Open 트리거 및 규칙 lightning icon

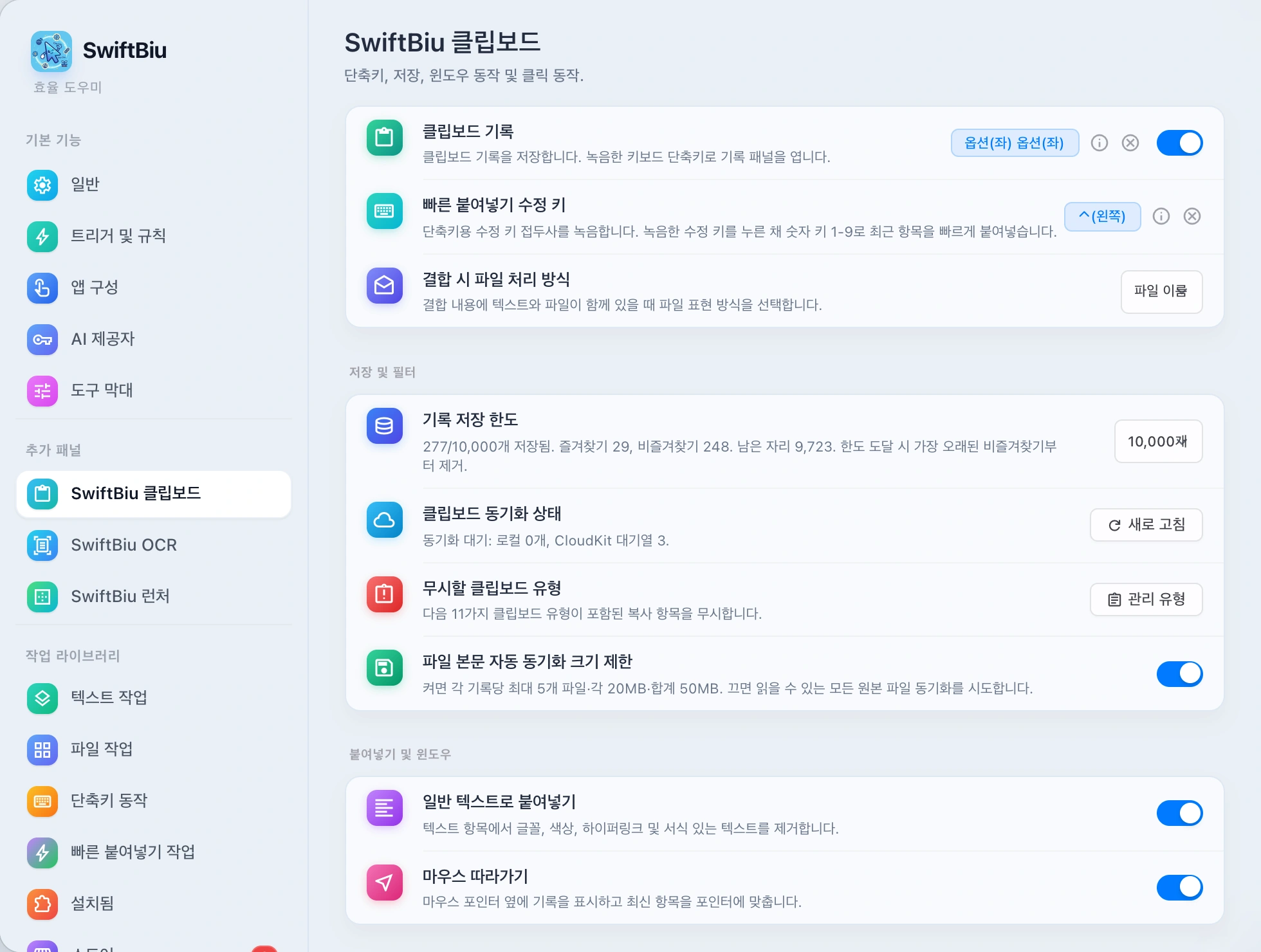pos(42,237)
